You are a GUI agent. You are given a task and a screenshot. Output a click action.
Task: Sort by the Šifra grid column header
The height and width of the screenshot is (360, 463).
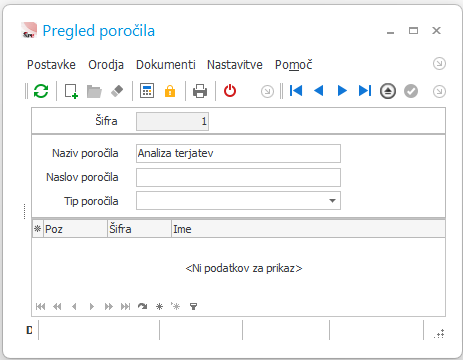(139, 229)
